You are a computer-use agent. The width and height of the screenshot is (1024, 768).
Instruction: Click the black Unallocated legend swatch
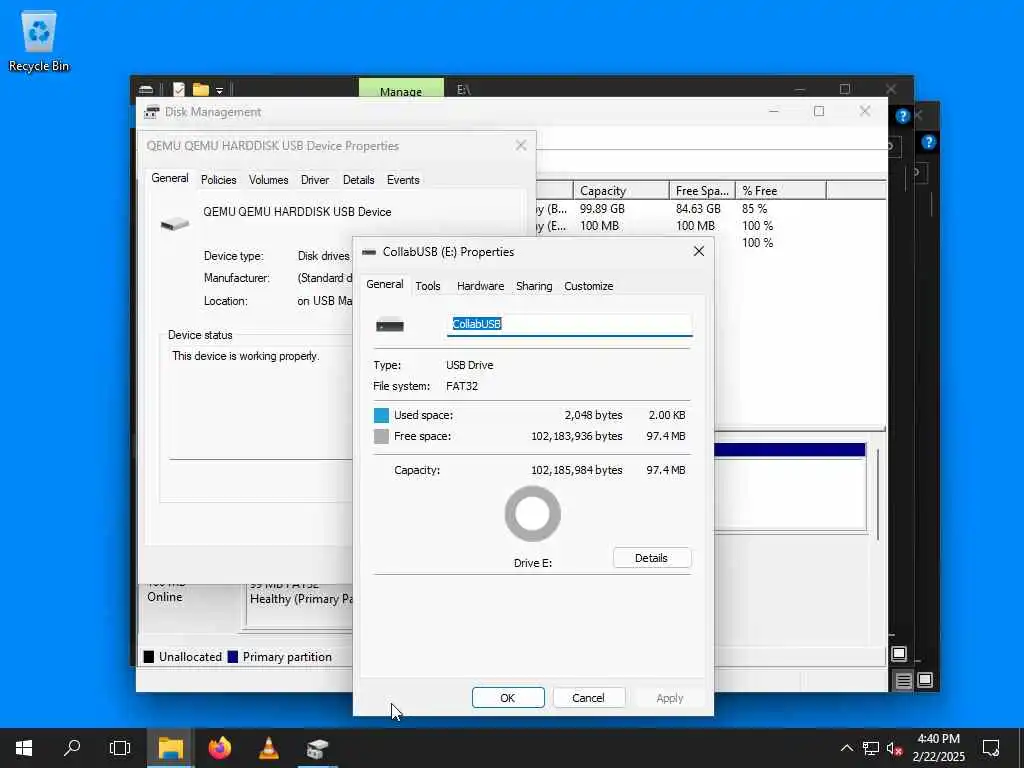[x=149, y=657]
